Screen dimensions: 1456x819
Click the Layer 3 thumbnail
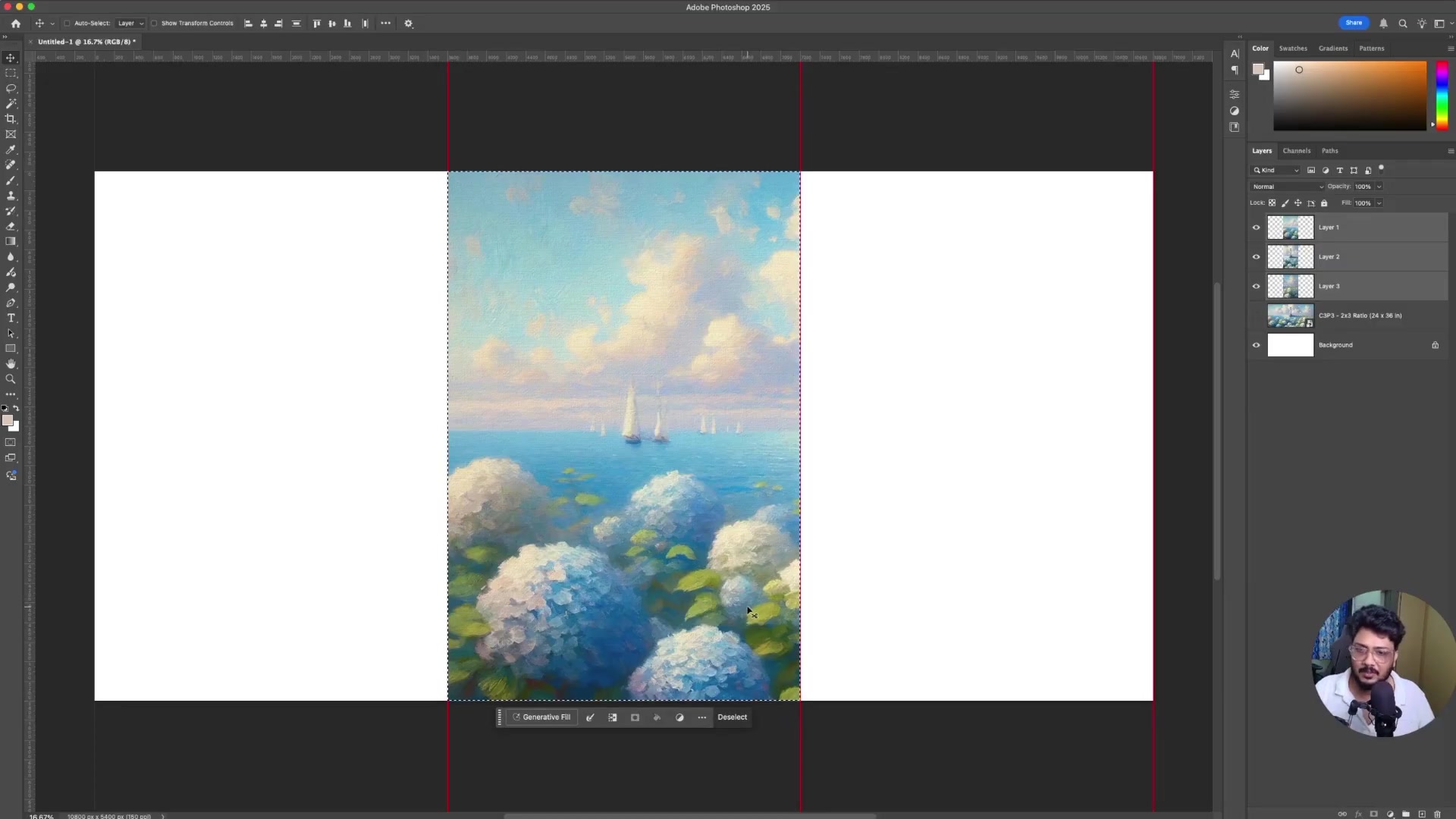pyautogui.click(x=1290, y=286)
